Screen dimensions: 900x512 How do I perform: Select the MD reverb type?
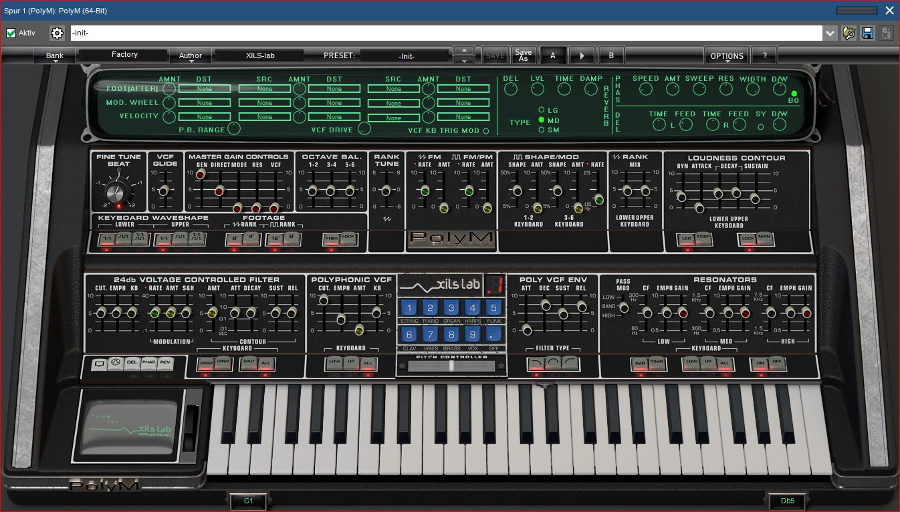[541, 120]
